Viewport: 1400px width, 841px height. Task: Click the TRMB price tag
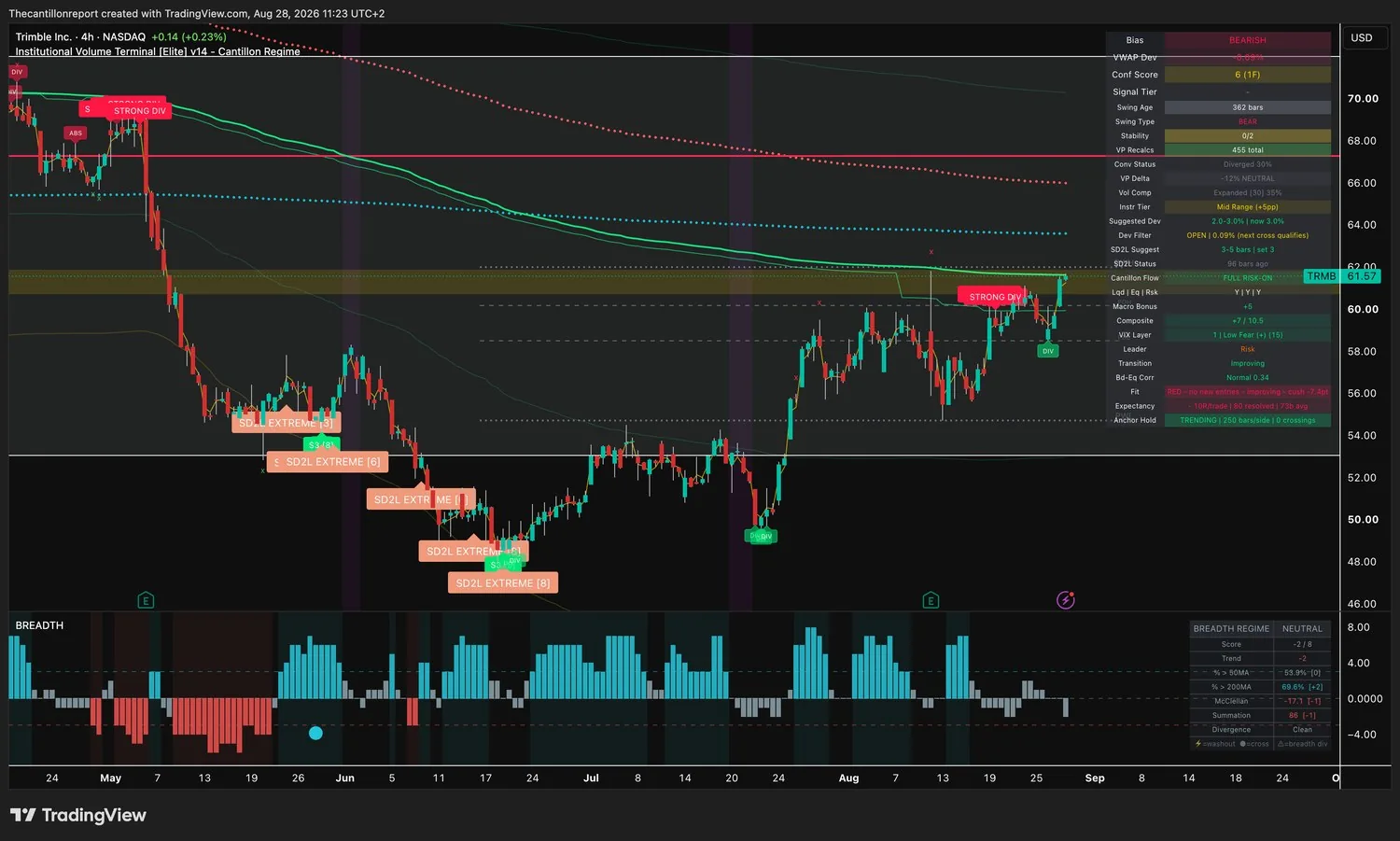pos(1322,276)
